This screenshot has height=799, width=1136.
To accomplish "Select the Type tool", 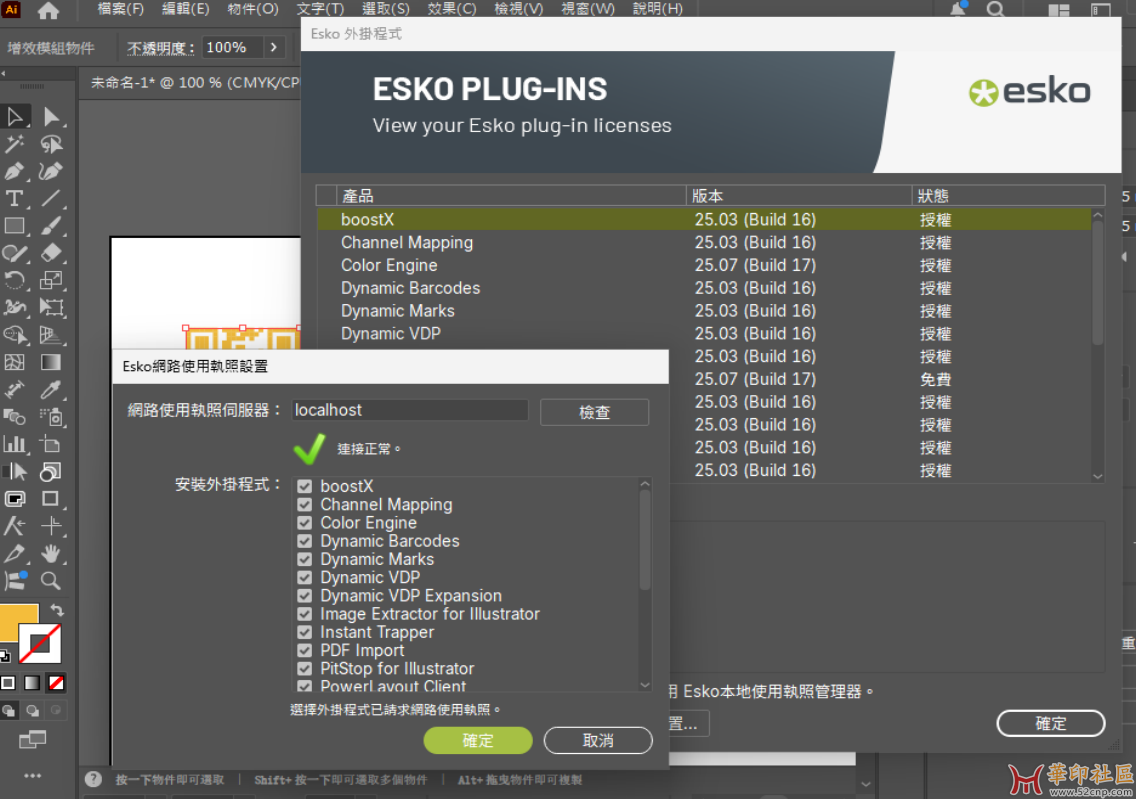I will (x=15, y=198).
